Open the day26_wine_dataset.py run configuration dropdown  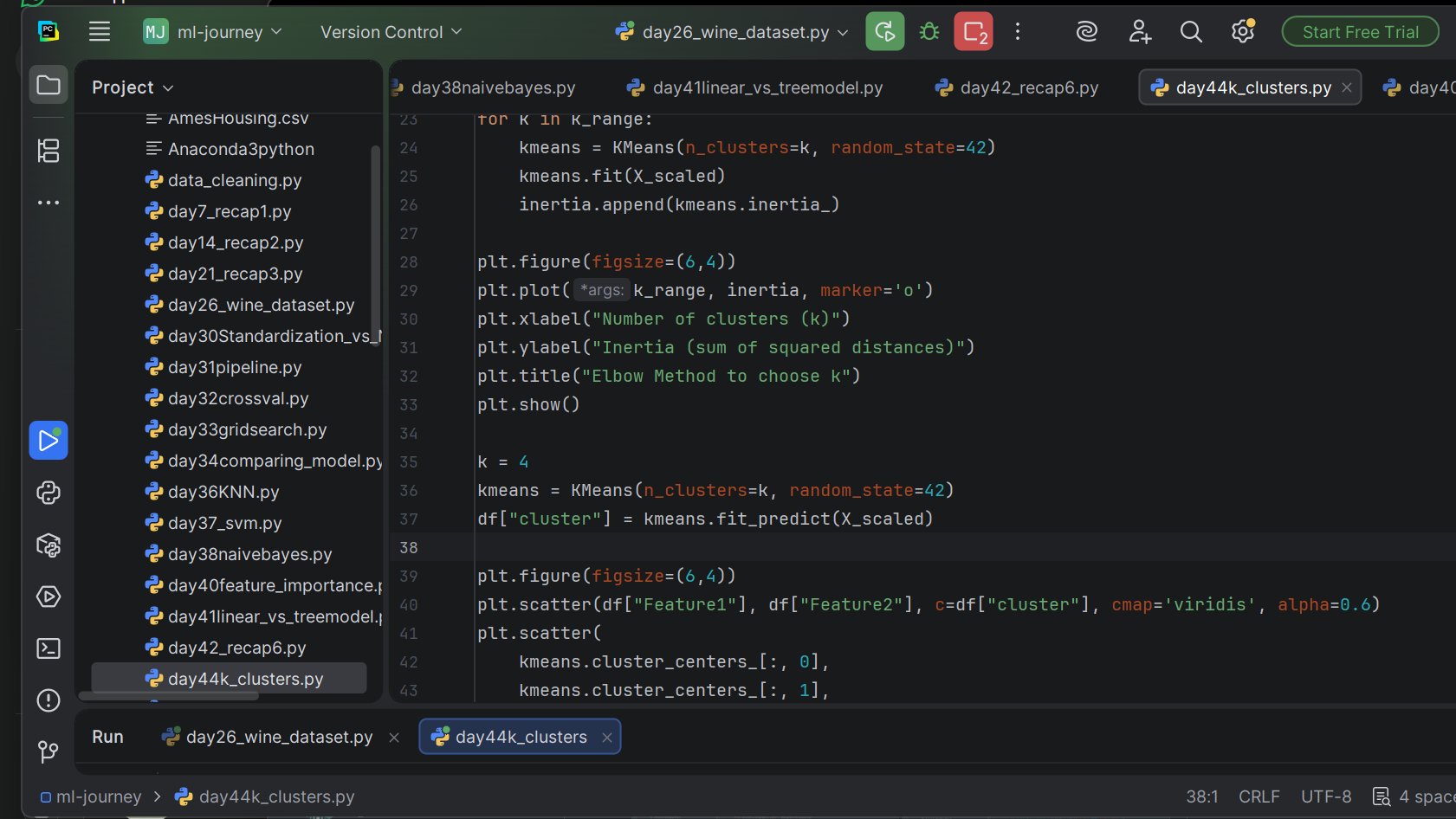pyautogui.click(x=732, y=32)
